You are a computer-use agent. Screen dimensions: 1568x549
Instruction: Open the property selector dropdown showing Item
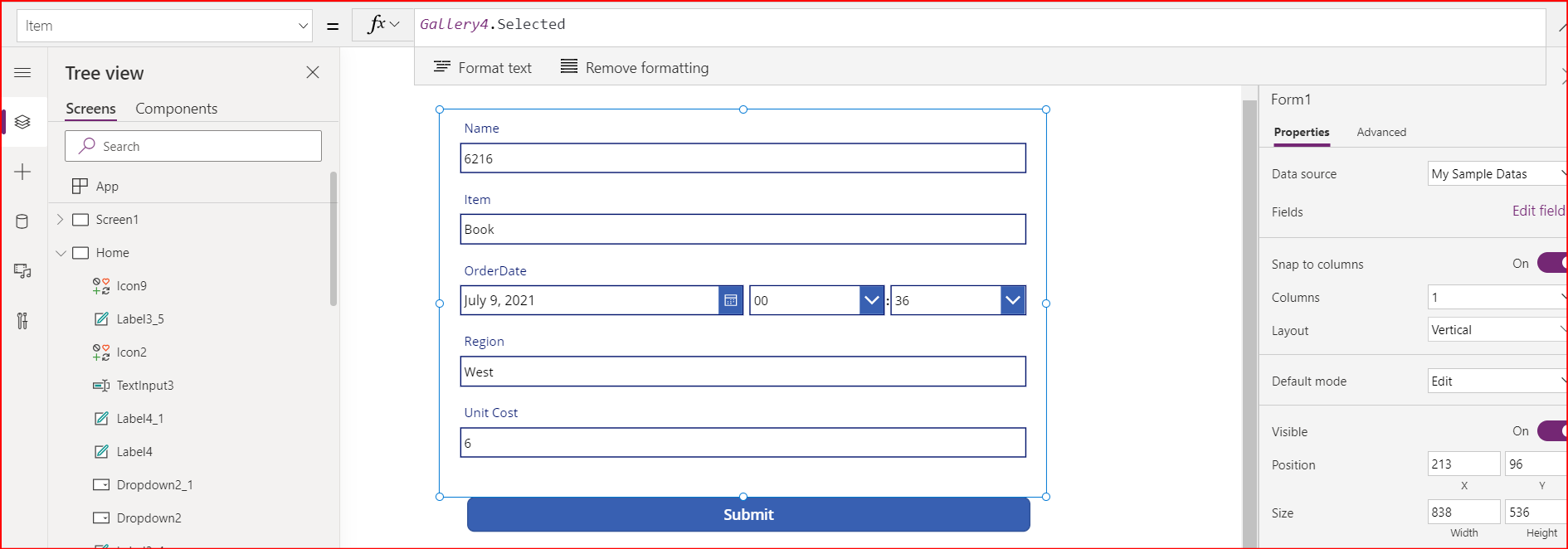[x=164, y=26]
